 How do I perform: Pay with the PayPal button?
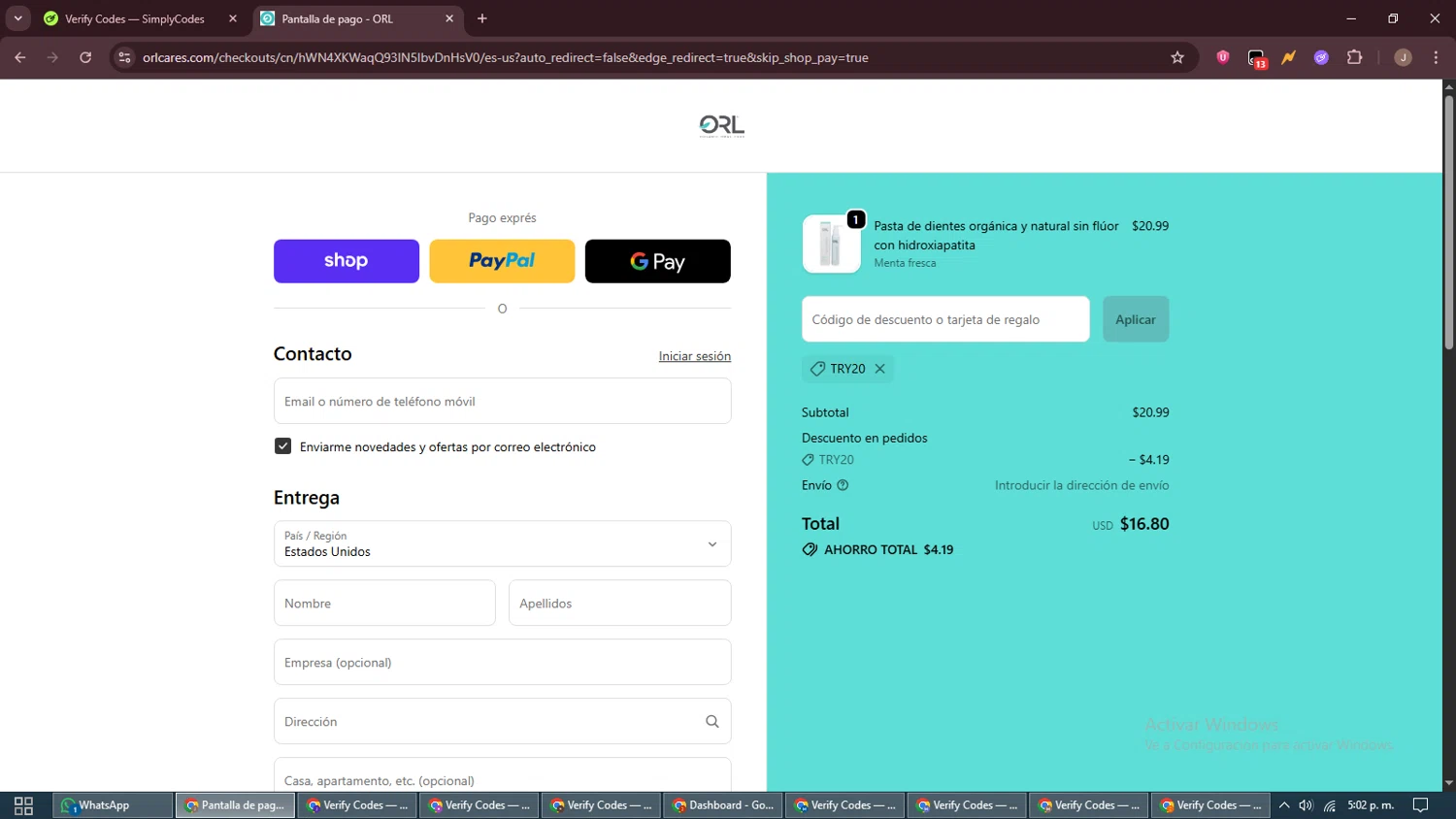pyautogui.click(x=502, y=261)
